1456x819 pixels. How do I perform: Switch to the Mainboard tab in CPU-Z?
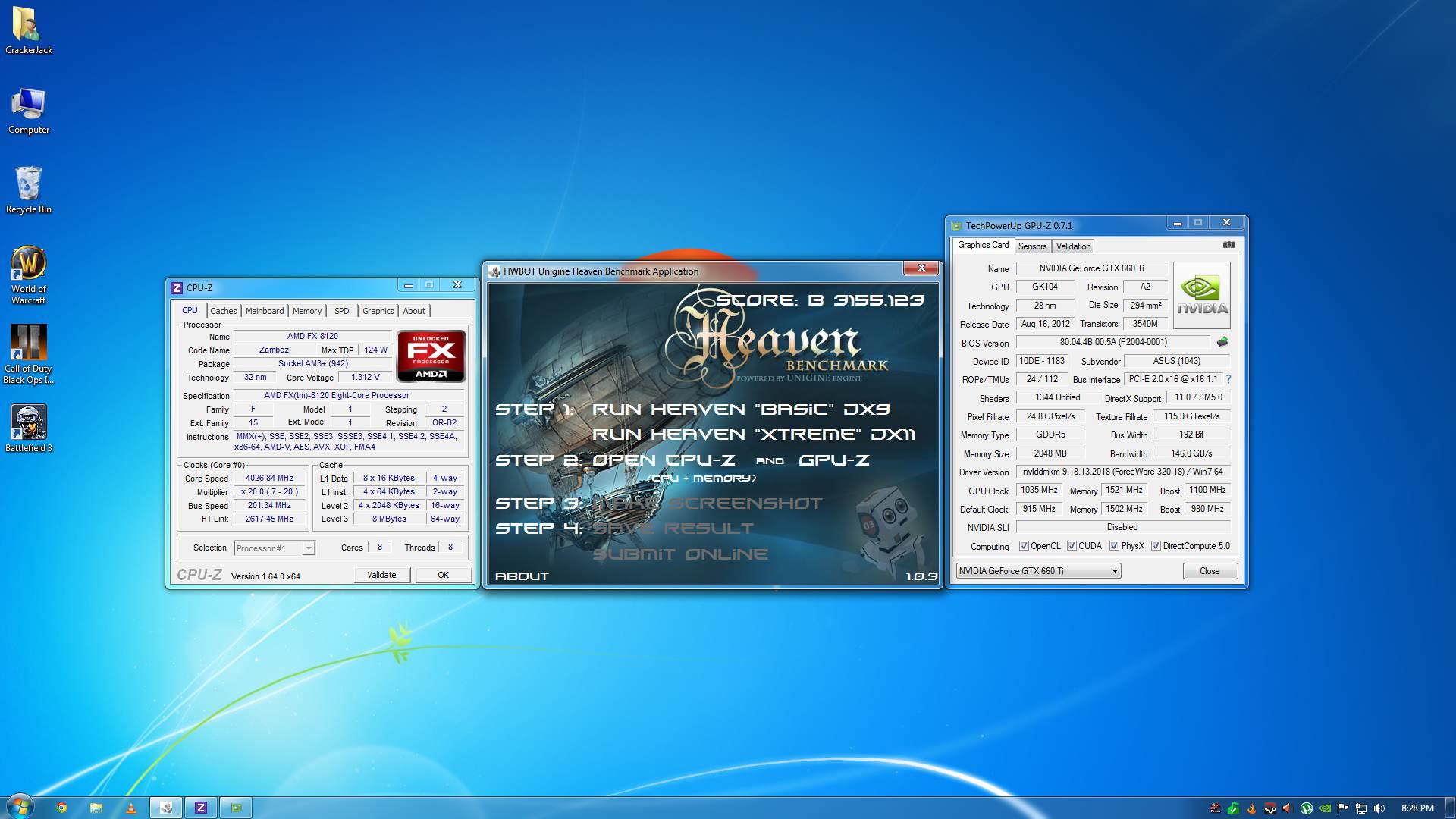coord(265,311)
